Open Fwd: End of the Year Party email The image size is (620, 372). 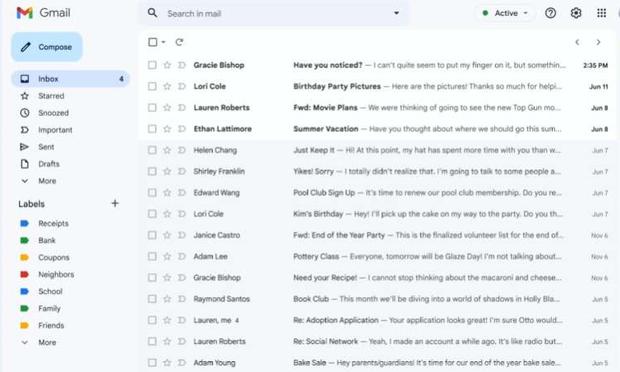378,235
